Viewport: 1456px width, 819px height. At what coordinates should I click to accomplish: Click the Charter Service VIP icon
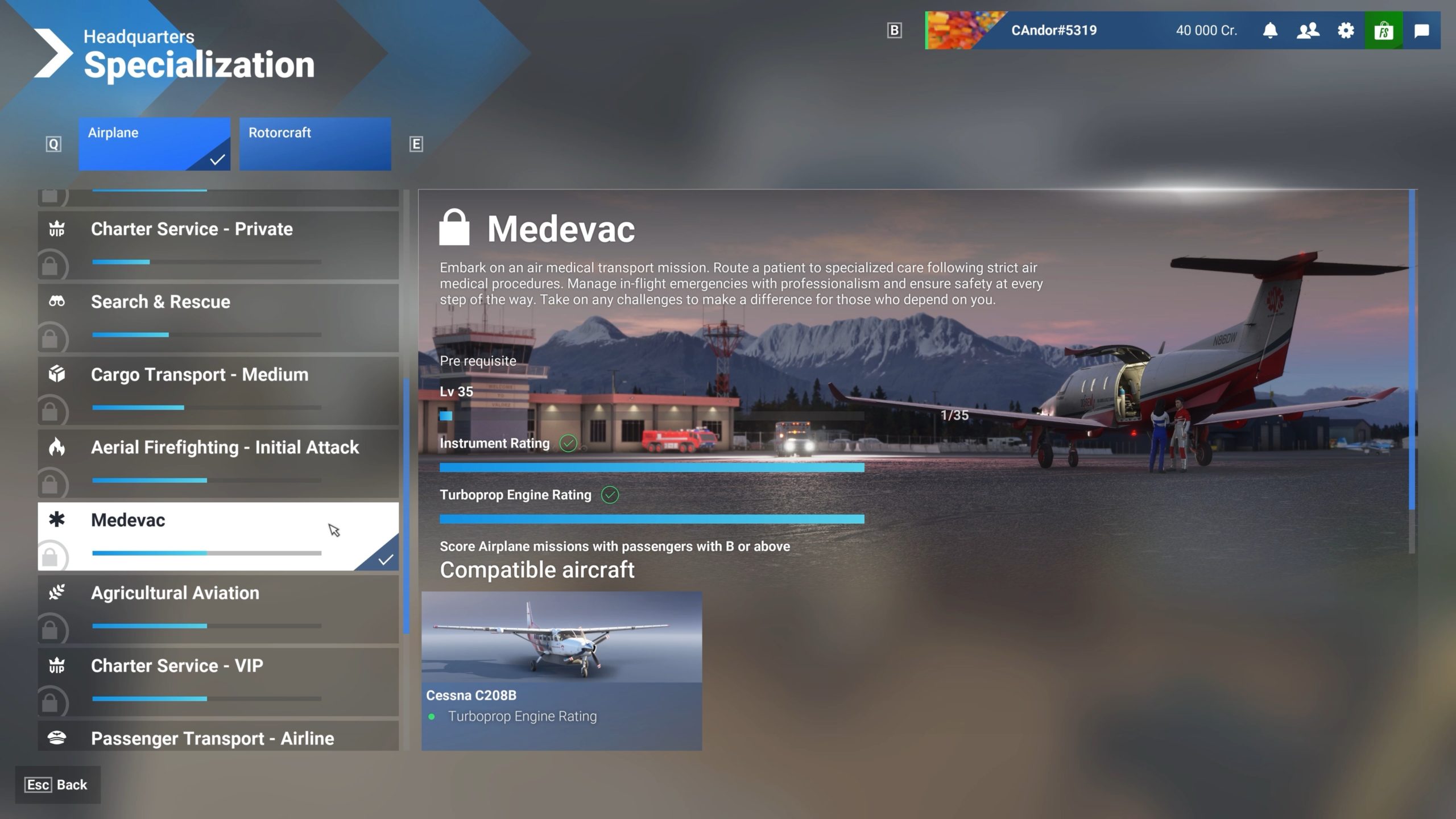coord(57,665)
